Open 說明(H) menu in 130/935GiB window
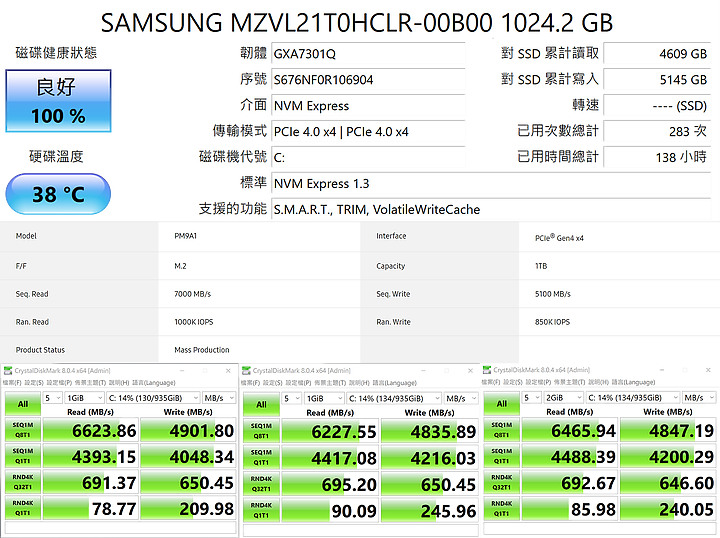This screenshot has width=720, height=538. coord(119,383)
